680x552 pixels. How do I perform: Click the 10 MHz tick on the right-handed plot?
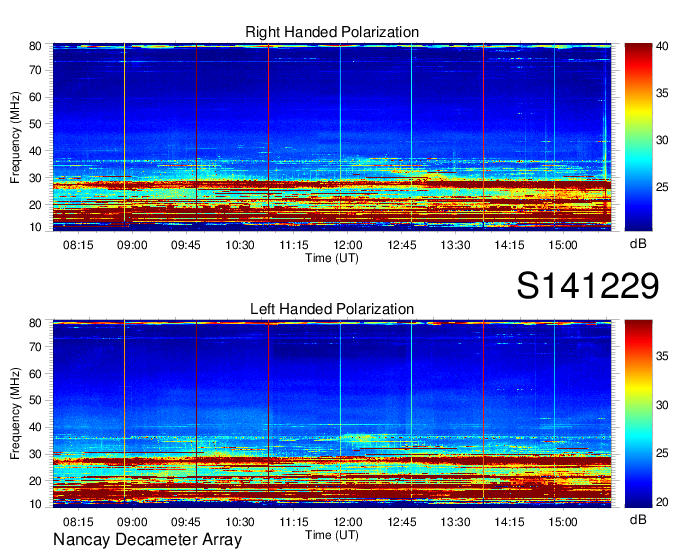[x=35, y=227]
